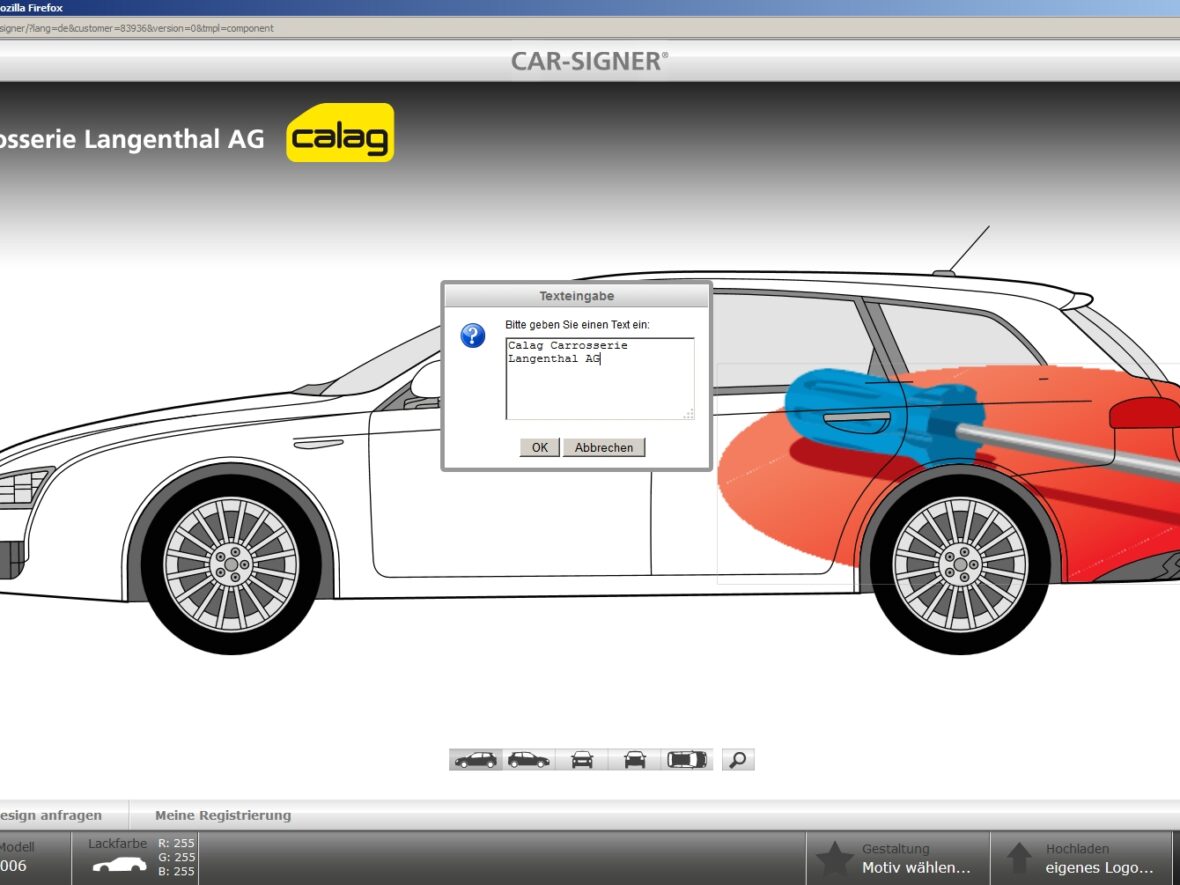Click Abbrechen to cancel text entry
The height and width of the screenshot is (885, 1180).
click(604, 448)
